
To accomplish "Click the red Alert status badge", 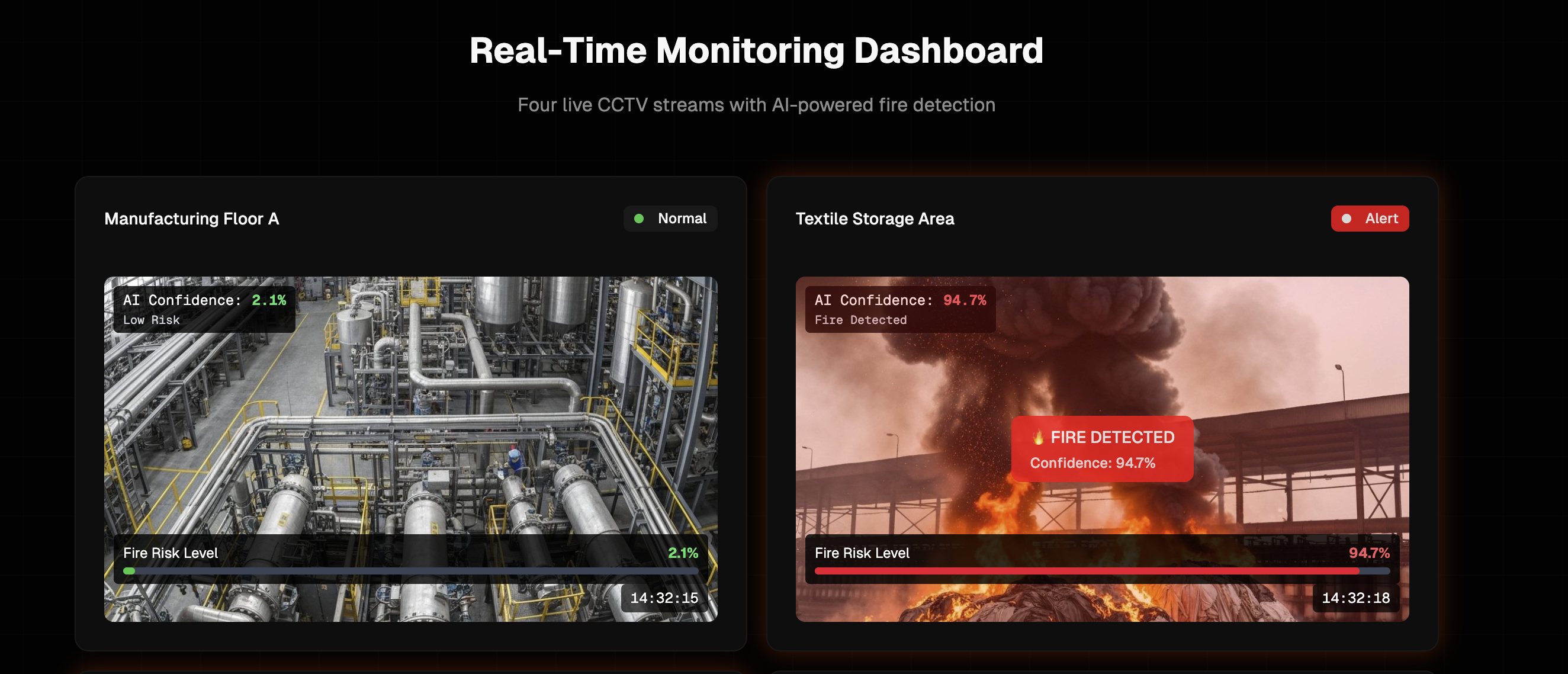I will pyautogui.click(x=1370, y=219).
